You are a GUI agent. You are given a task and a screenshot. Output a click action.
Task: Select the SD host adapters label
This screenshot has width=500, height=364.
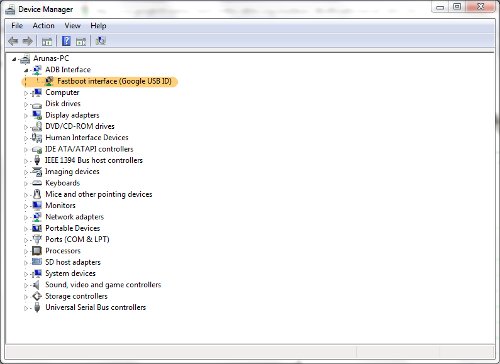pos(73,262)
